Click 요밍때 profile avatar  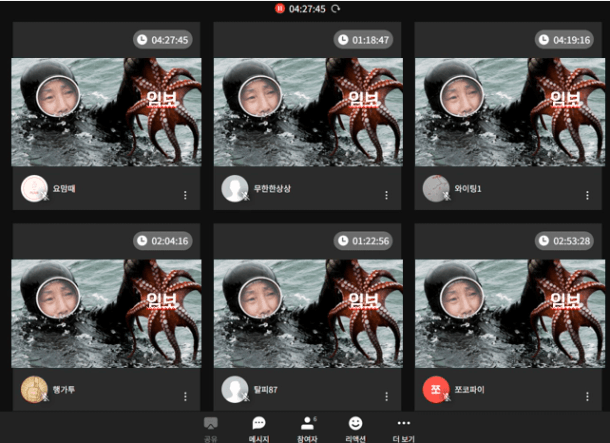[x=34, y=188]
